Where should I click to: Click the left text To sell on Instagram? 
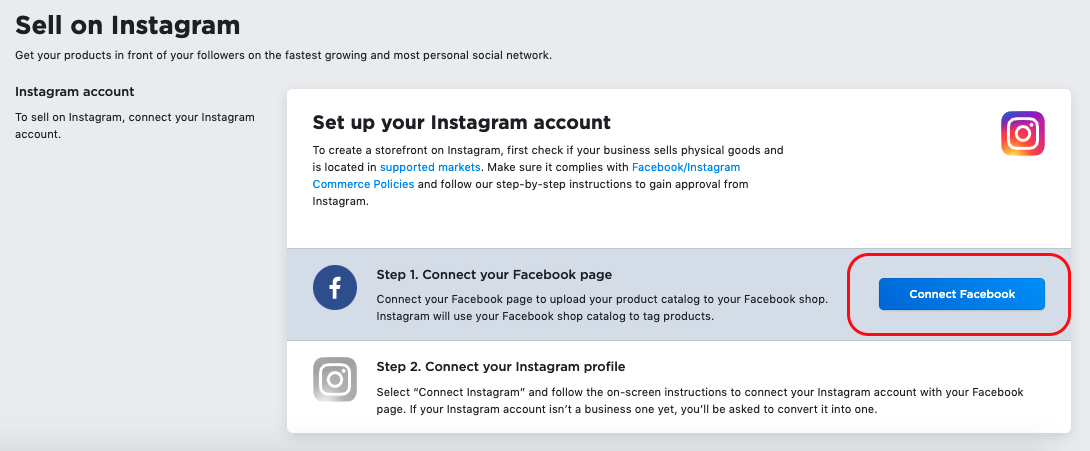(135, 126)
